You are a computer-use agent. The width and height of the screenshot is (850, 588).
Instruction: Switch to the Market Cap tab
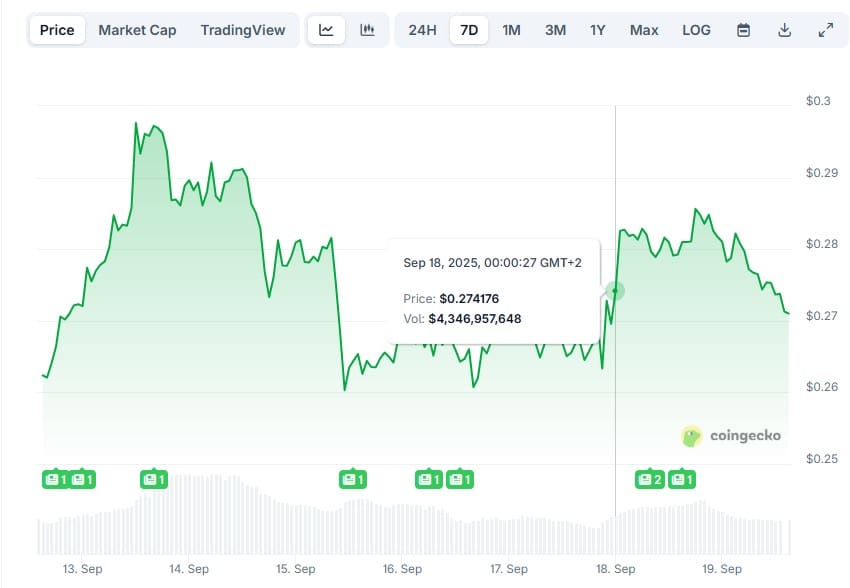(x=137, y=29)
